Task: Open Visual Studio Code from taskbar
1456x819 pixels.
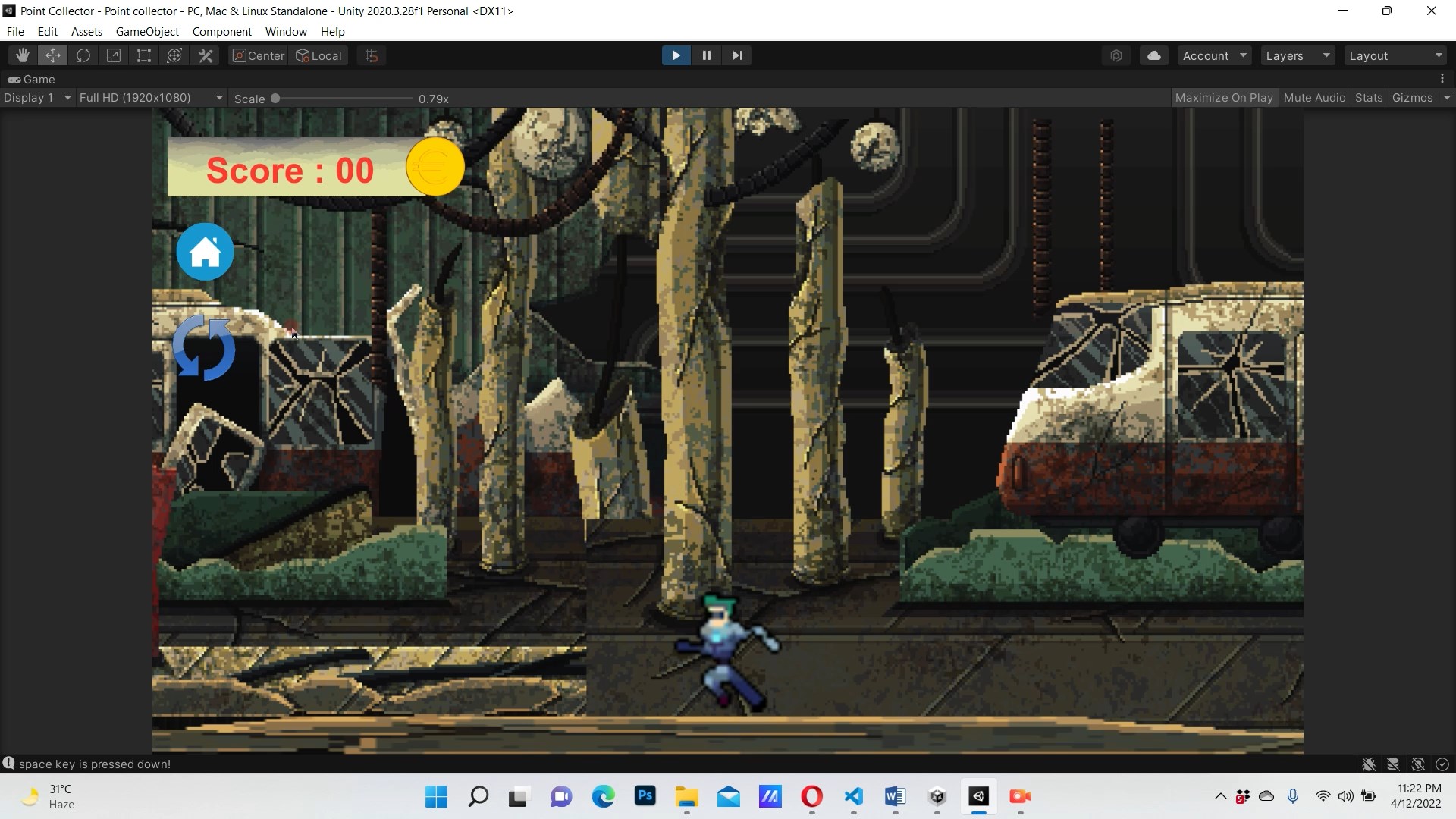Action: (x=853, y=796)
